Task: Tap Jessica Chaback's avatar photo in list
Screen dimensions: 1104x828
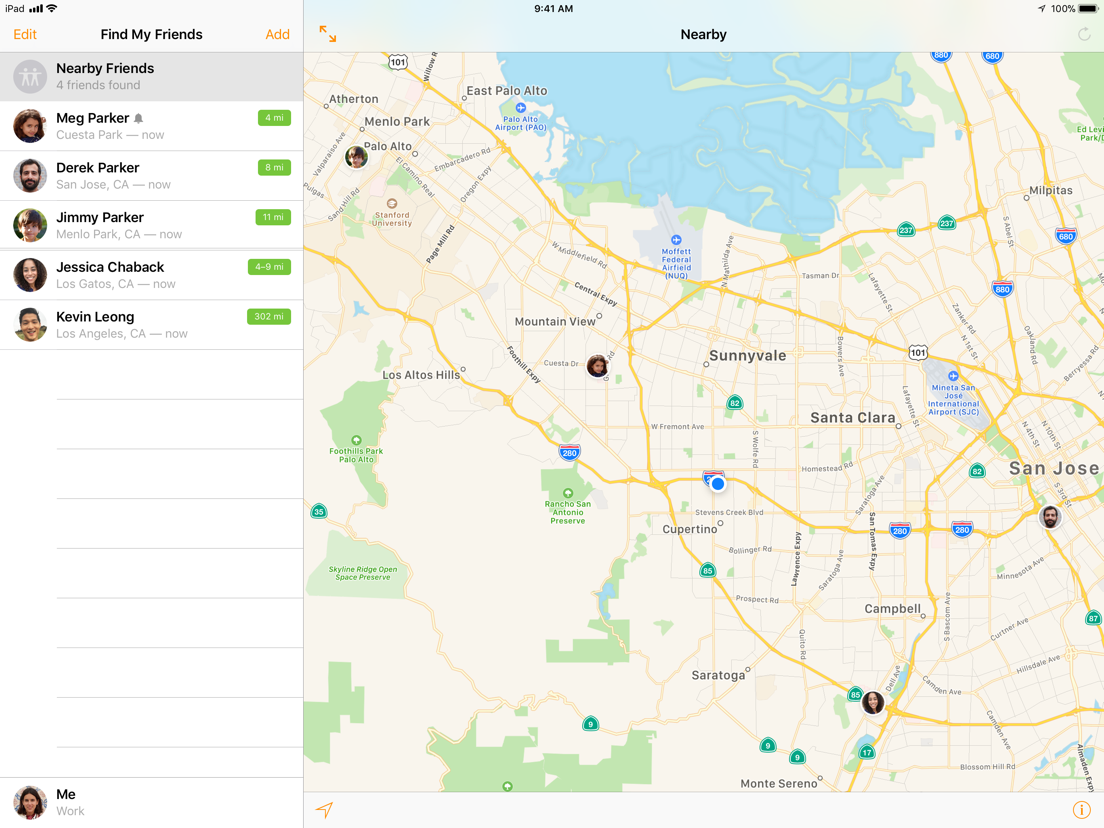Action: (30, 275)
